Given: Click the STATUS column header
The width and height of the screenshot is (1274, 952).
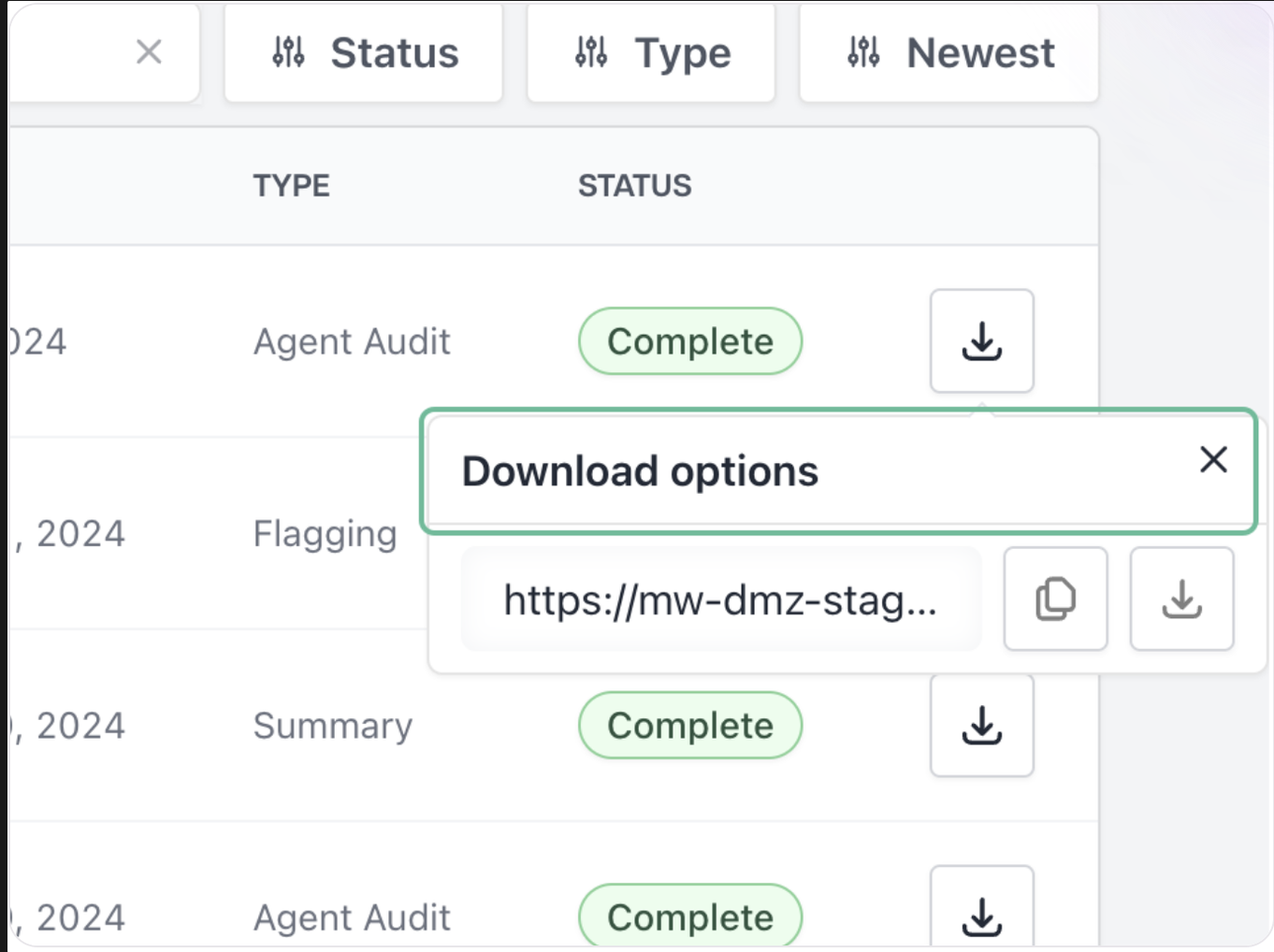Looking at the screenshot, I should click(x=634, y=185).
